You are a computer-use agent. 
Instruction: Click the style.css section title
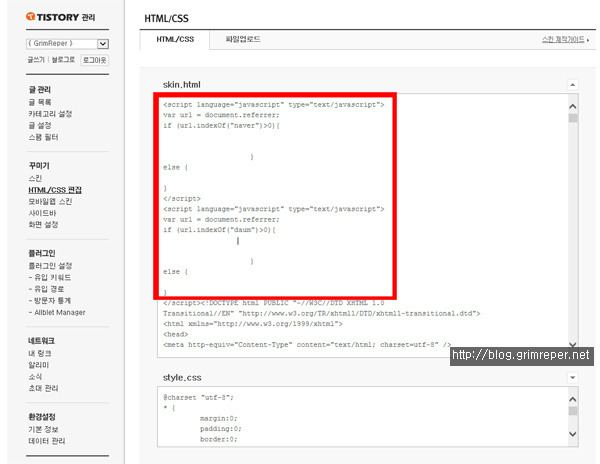pos(182,378)
